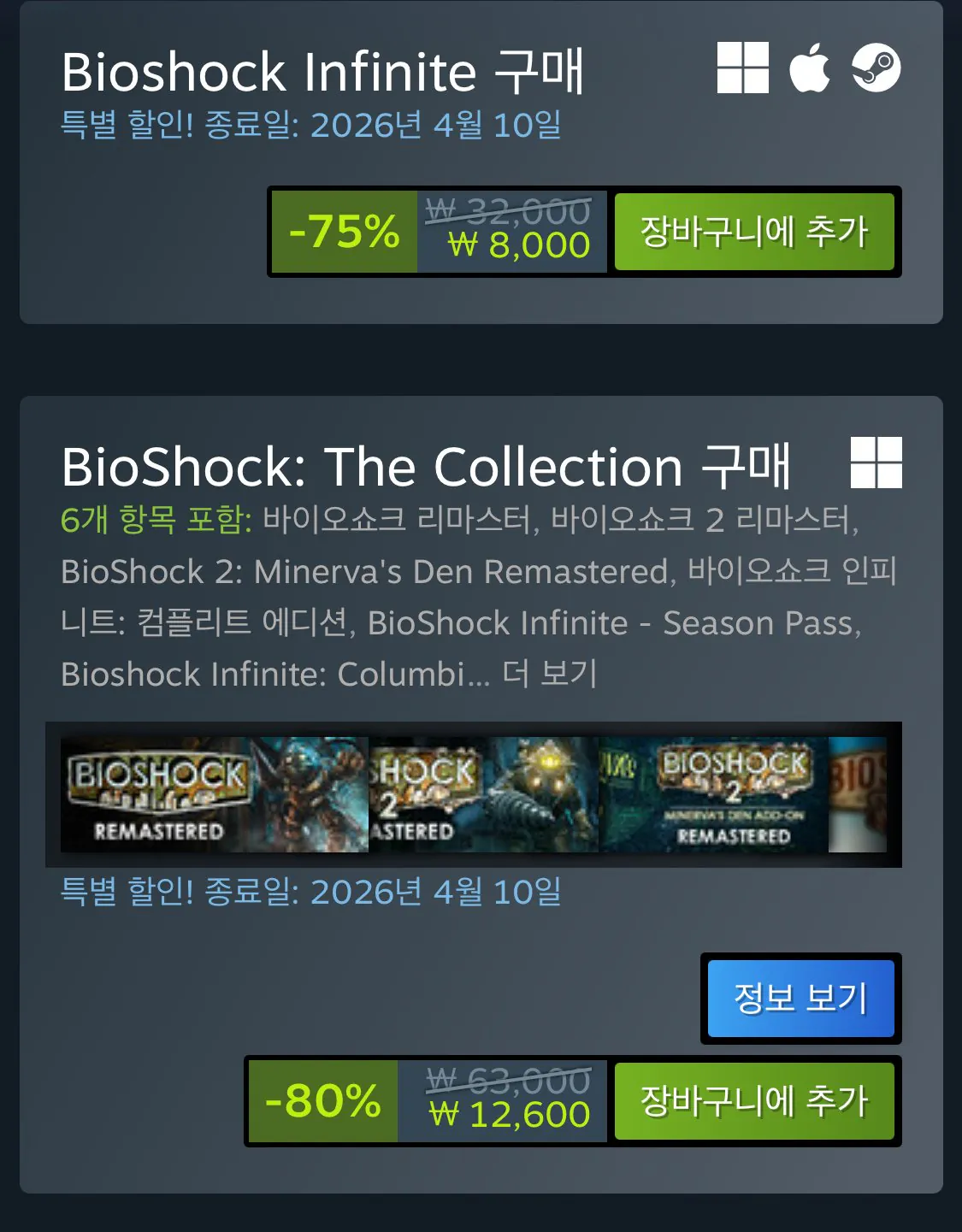
Task: Click the -80% discount badge
Action: 323,1101
